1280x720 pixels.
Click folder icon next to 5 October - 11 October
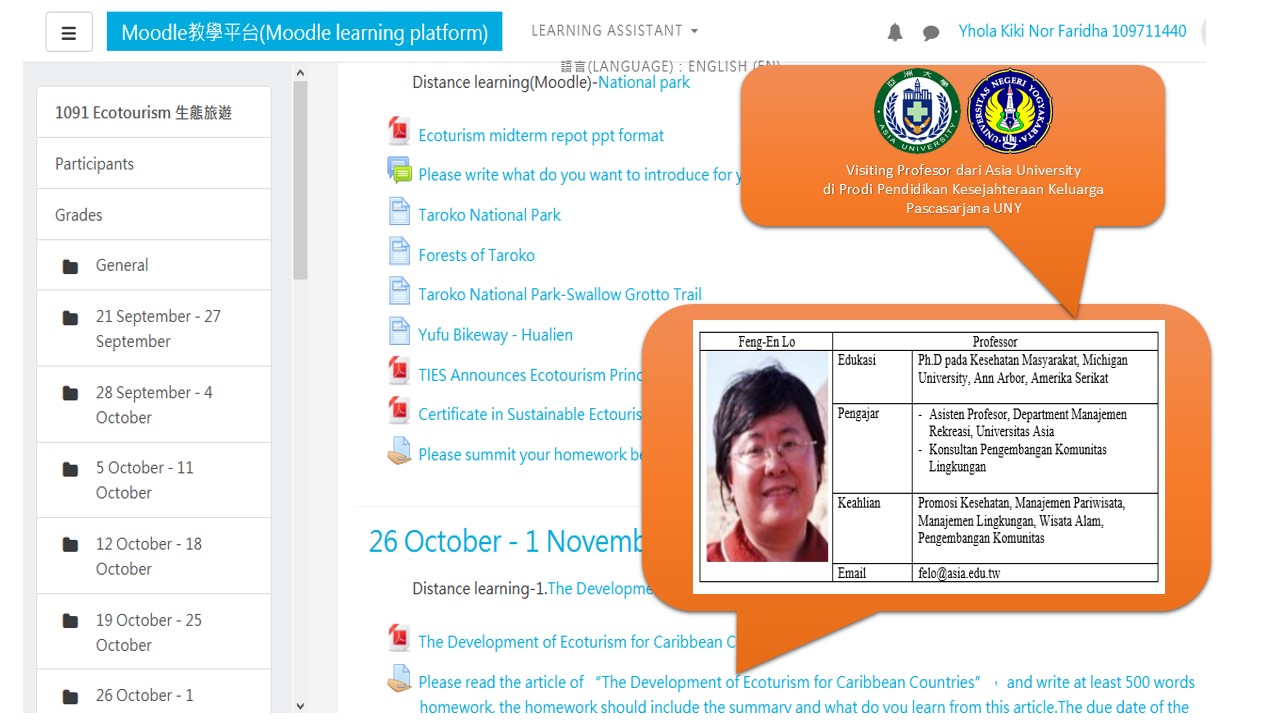(x=70, y=468)
